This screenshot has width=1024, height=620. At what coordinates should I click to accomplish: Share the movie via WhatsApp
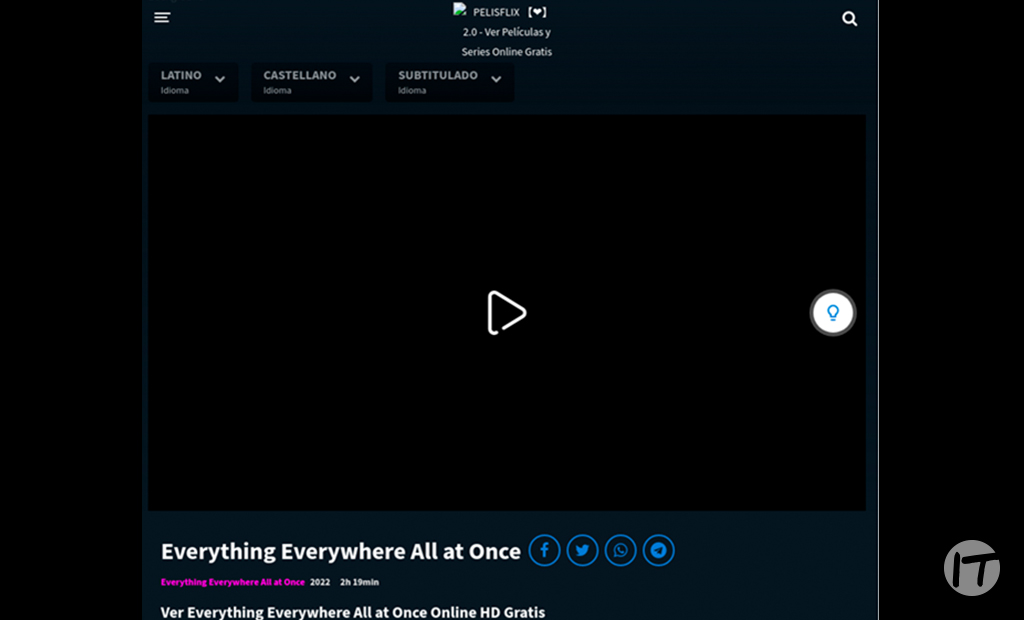tap(620, 550)
